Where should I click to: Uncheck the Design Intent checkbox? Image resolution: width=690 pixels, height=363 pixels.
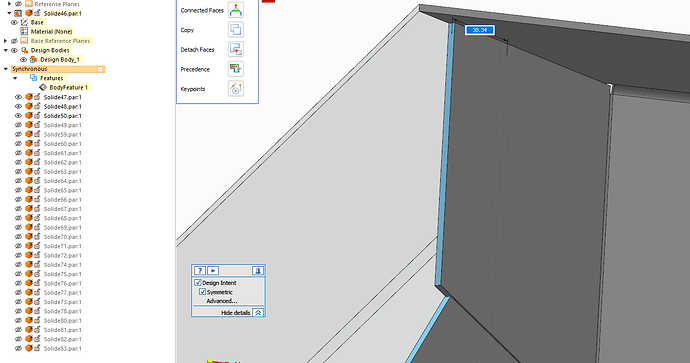coord(198,282)
